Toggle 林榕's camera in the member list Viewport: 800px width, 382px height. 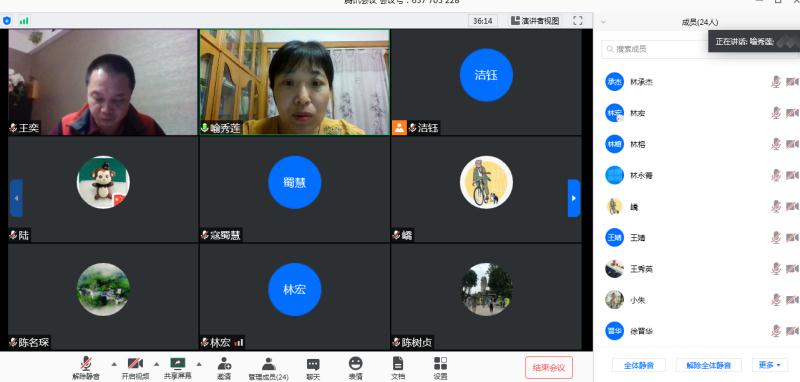point(792,144)
